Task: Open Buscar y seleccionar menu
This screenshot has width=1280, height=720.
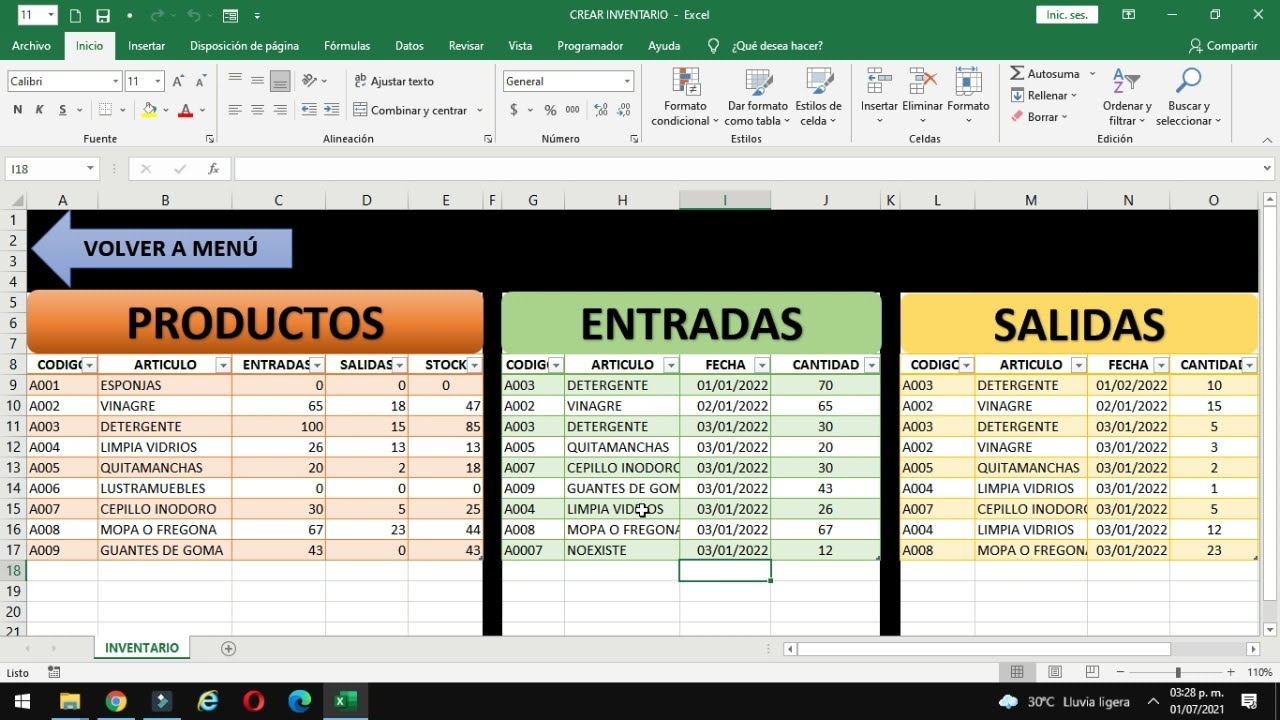Action: tap(1189, 98)
